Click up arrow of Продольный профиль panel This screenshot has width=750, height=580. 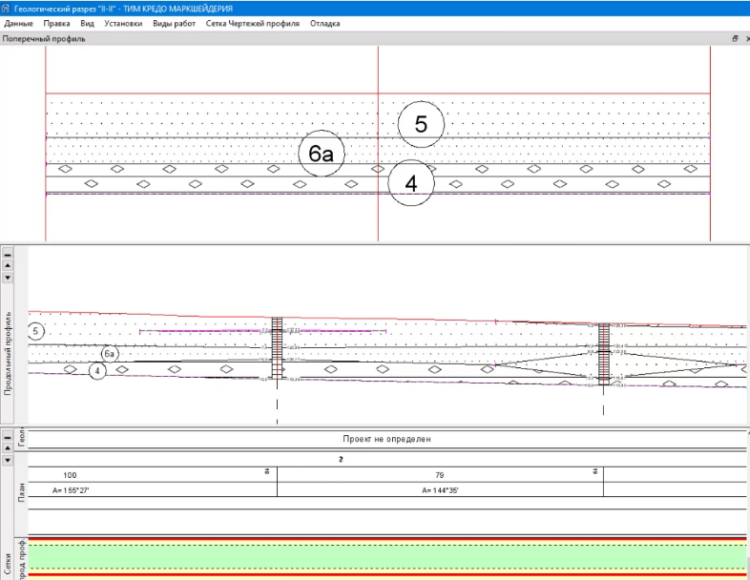8,266
